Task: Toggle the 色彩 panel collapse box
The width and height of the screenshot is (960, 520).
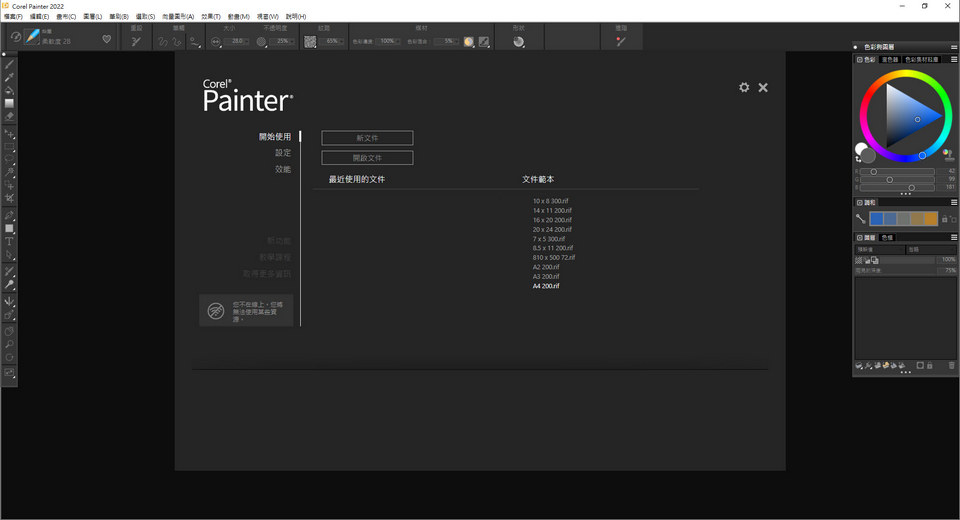Action: [859, 60]
